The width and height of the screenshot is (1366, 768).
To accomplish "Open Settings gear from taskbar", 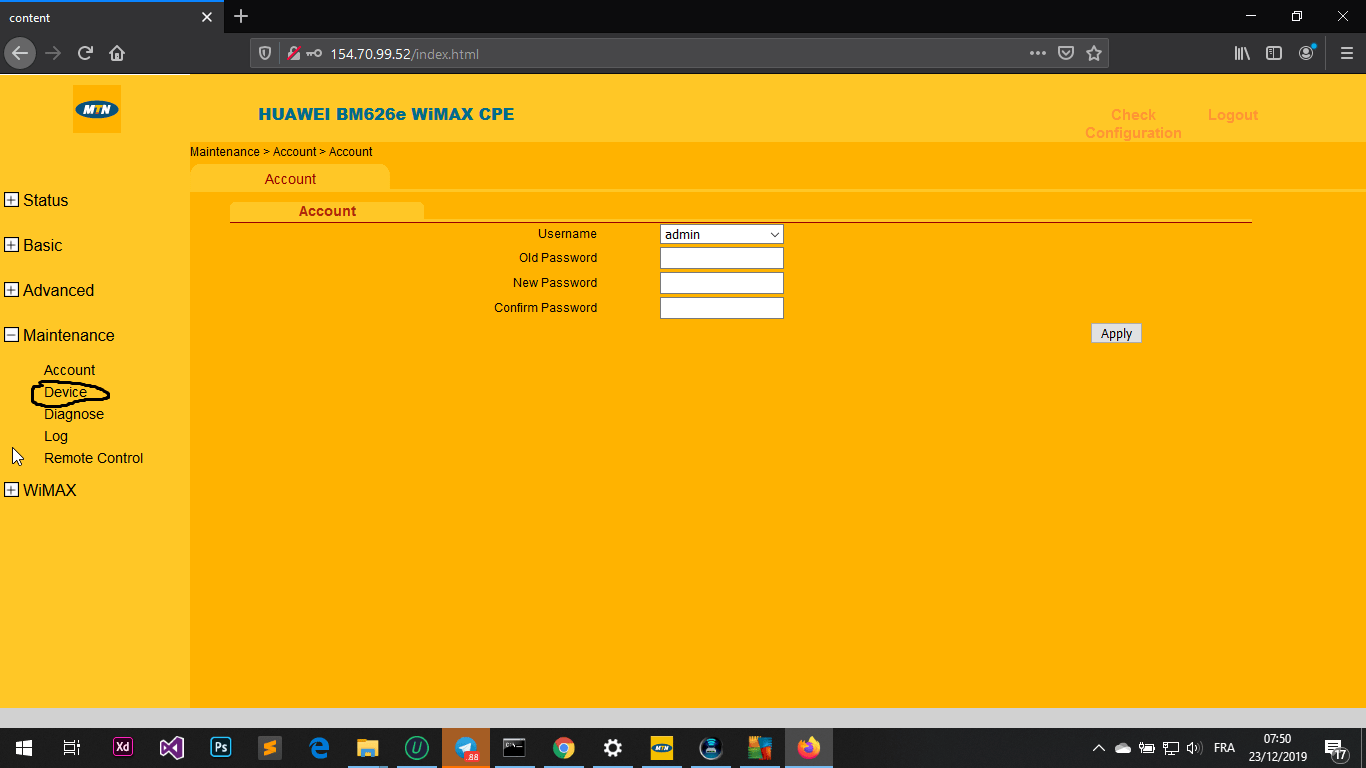I will (x=613, y=748).
